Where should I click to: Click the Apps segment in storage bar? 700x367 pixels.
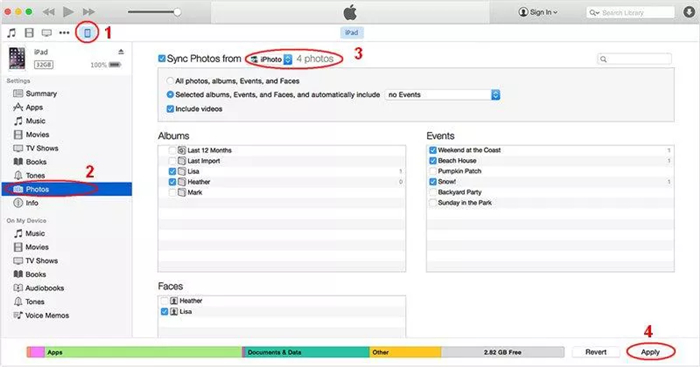coord(143,352)
